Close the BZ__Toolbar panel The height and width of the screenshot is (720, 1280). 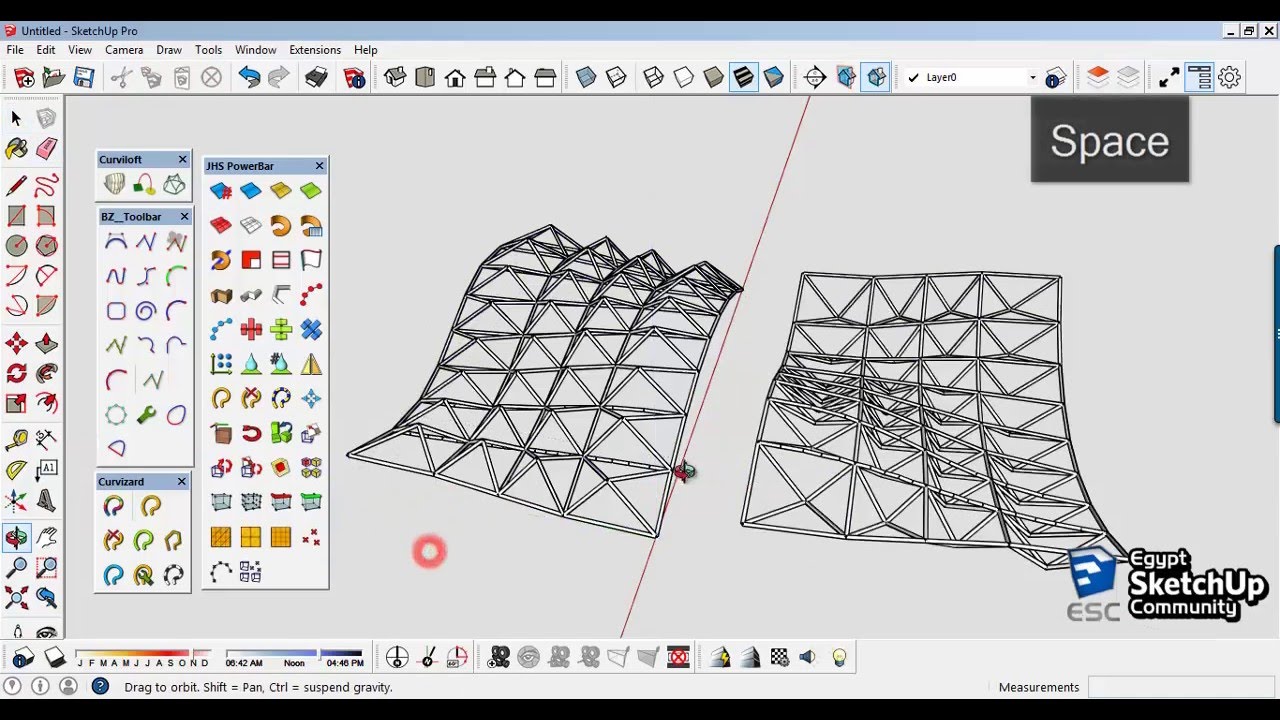pos(184,216)
